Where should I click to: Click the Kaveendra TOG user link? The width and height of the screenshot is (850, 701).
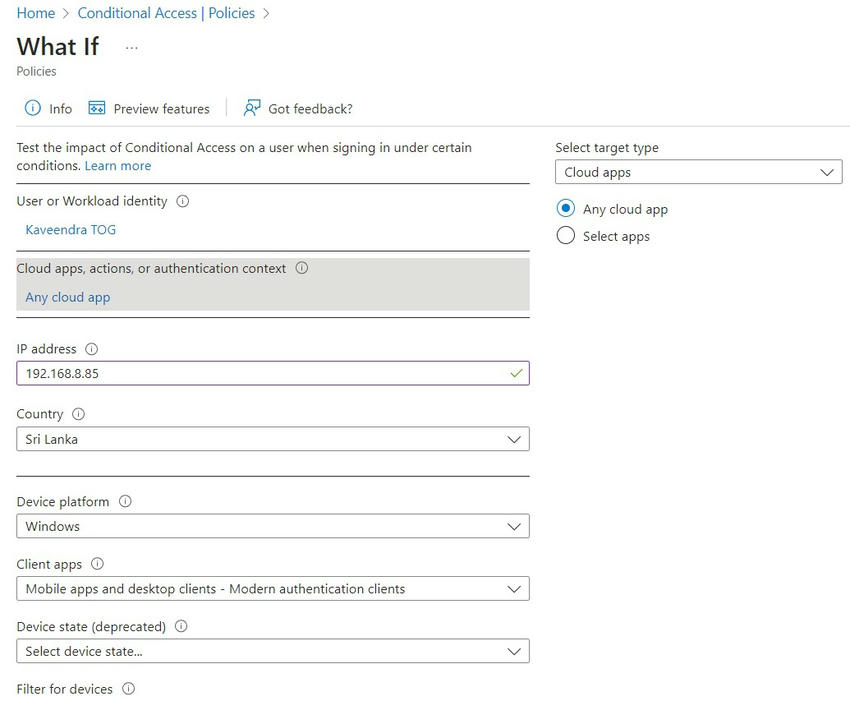pos(70,229)
